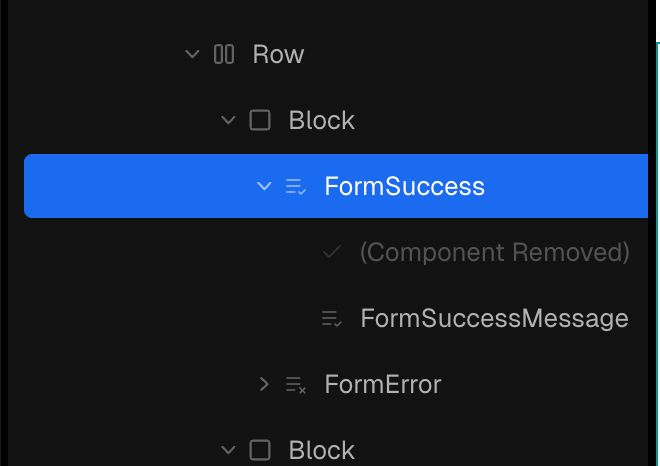Click the second Block square icon
Image resolution: width=660 pixels, height=466 pixels.
(x=260, y=450)
